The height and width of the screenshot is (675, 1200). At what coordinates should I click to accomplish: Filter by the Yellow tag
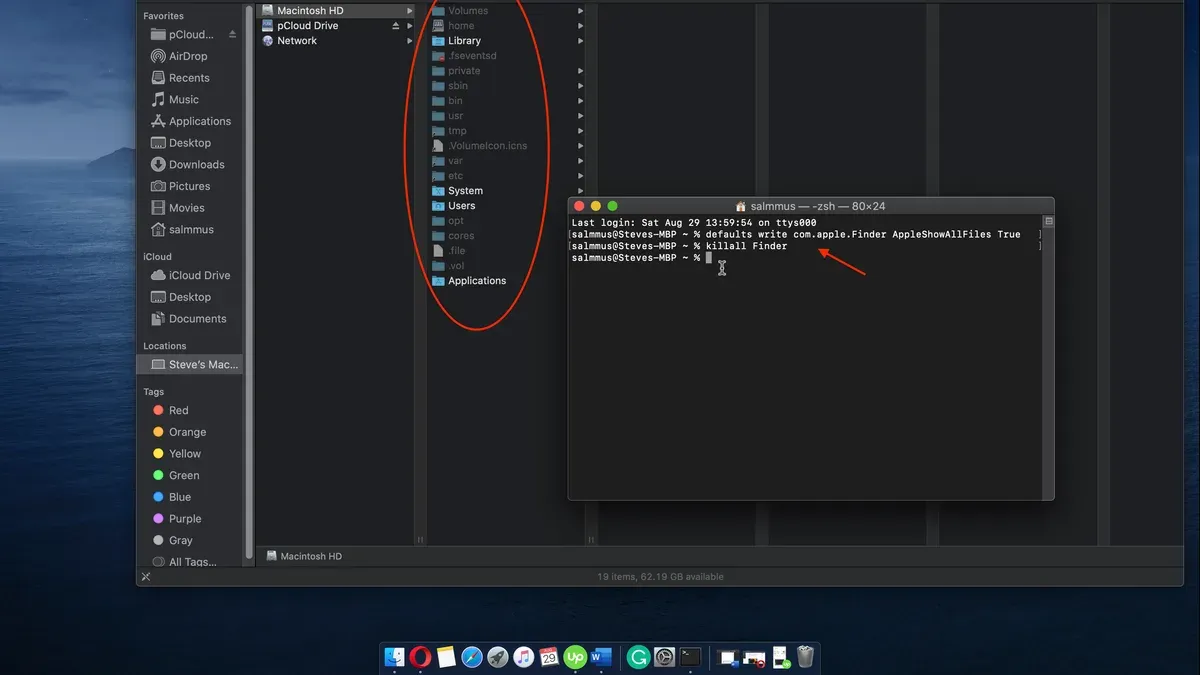176,454
